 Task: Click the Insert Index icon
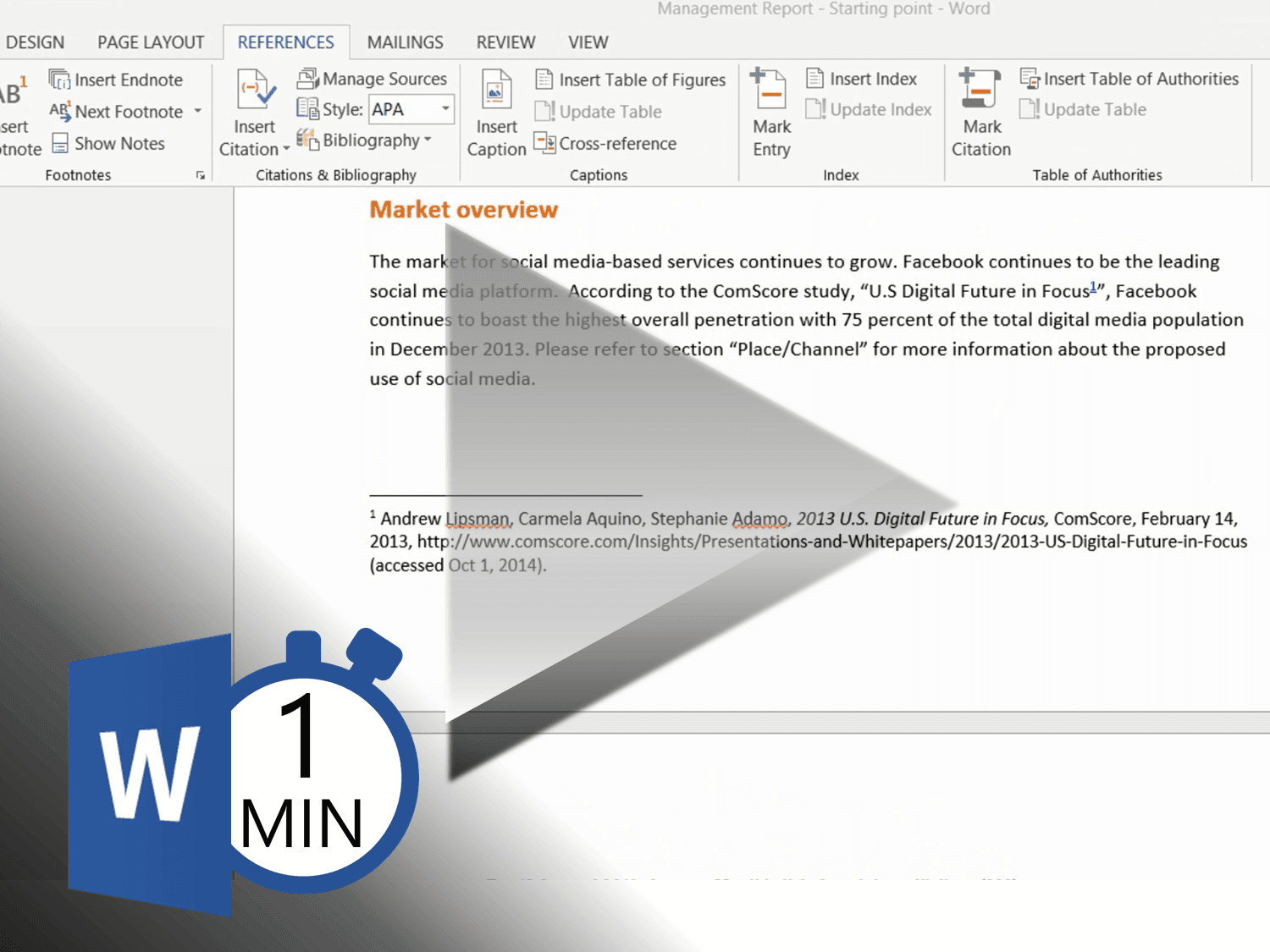814,78
